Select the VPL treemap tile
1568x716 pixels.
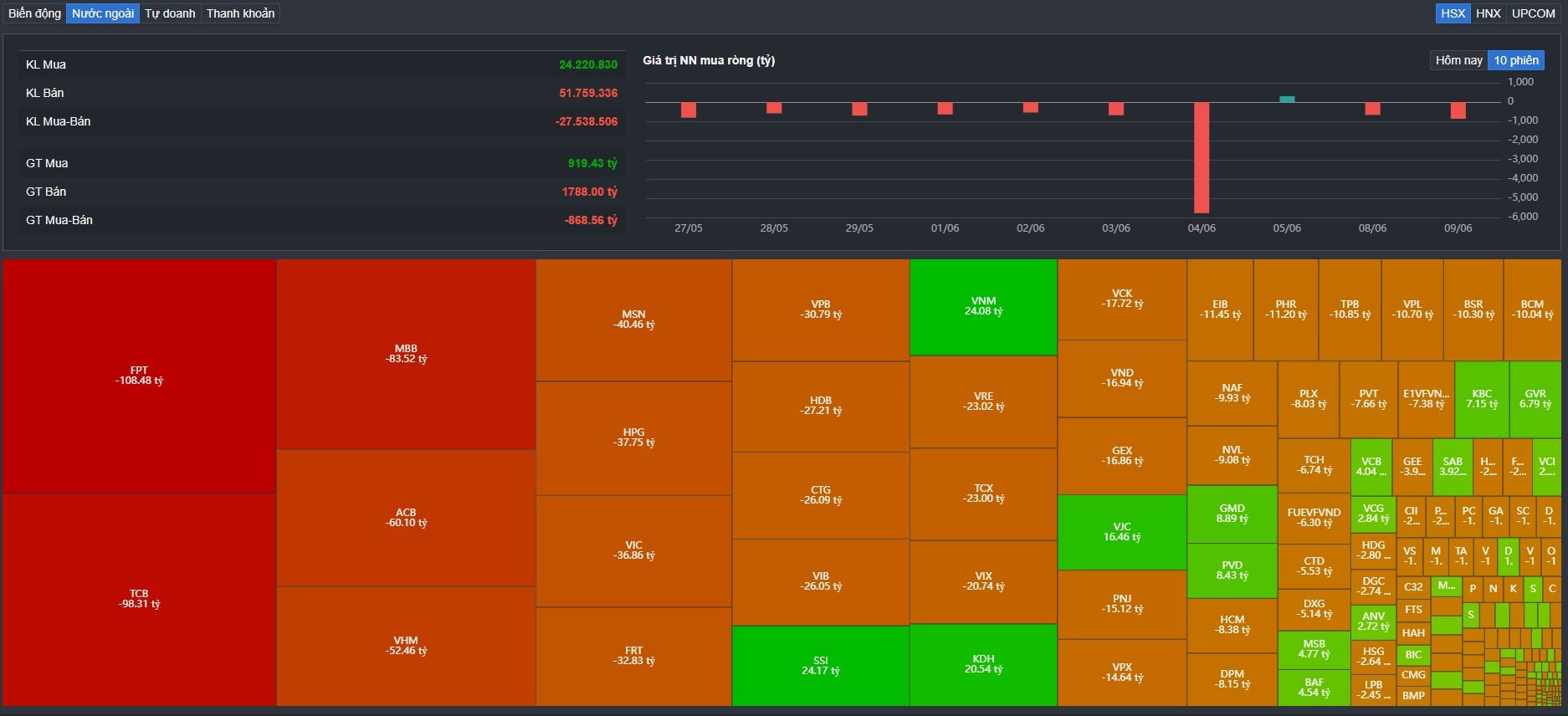coord(1412,309)
